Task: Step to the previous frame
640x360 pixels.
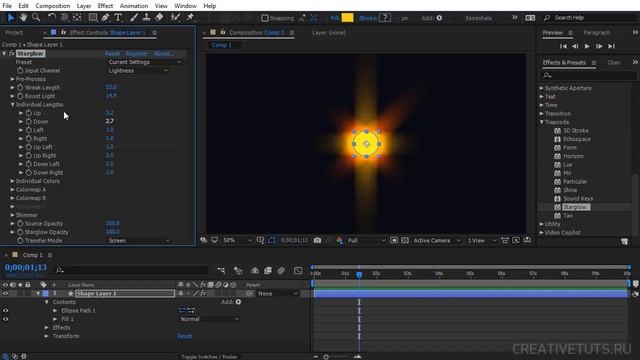Action: coord(575,46)
